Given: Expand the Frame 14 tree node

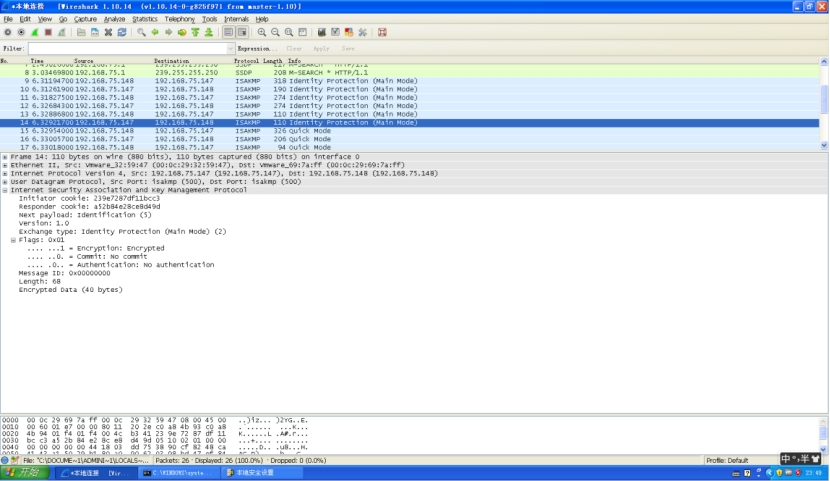Looking at the screenshot, I should tap(5, 157).
